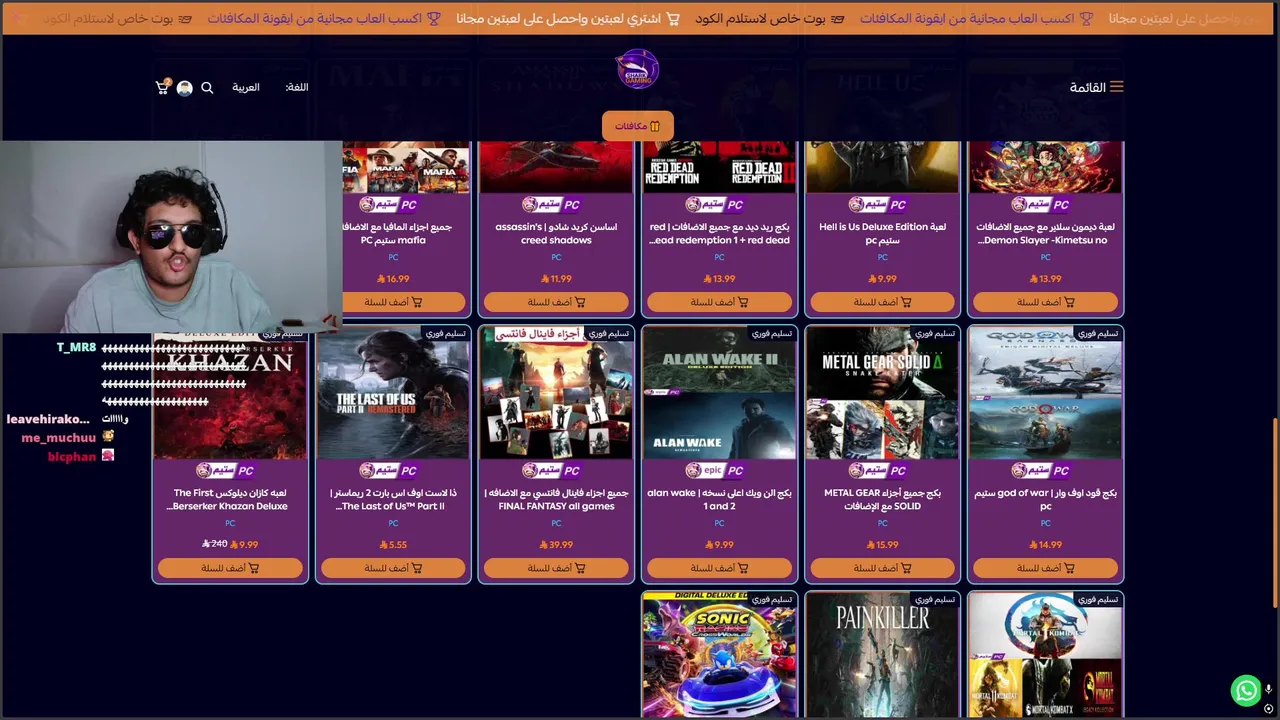Open Mortal Kombat bundle cover thumbnail
Image resolution: width=1280 pixels, height=720 pixels.
(x=1045, y=655)
